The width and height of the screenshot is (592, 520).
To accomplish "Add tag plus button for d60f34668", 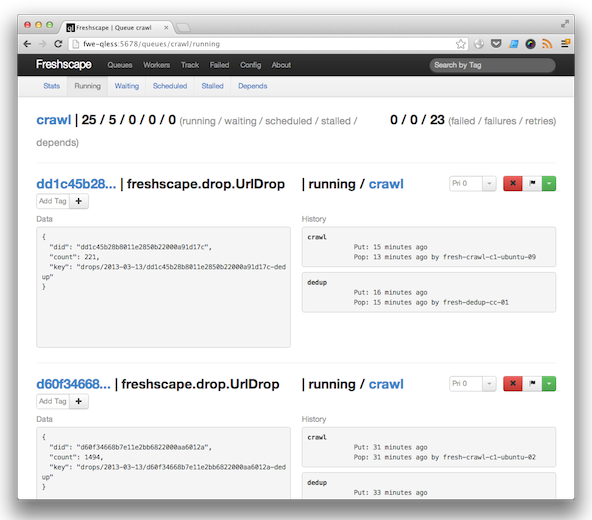I will click(79, 401).
